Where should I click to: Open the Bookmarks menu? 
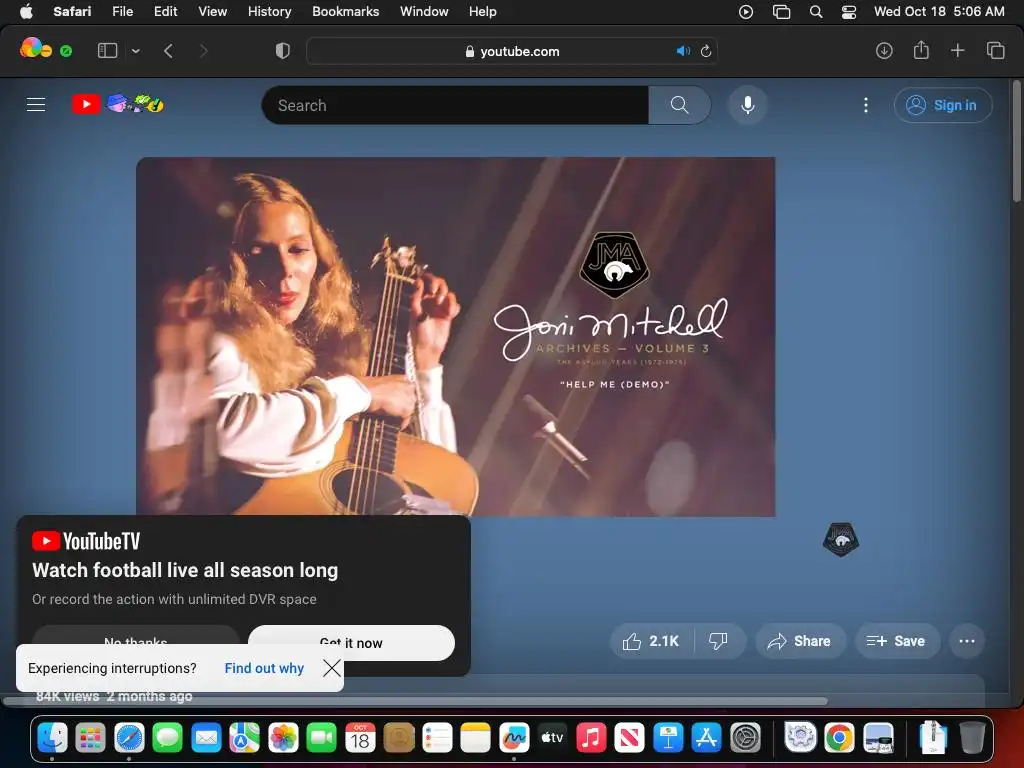(345, 12)
